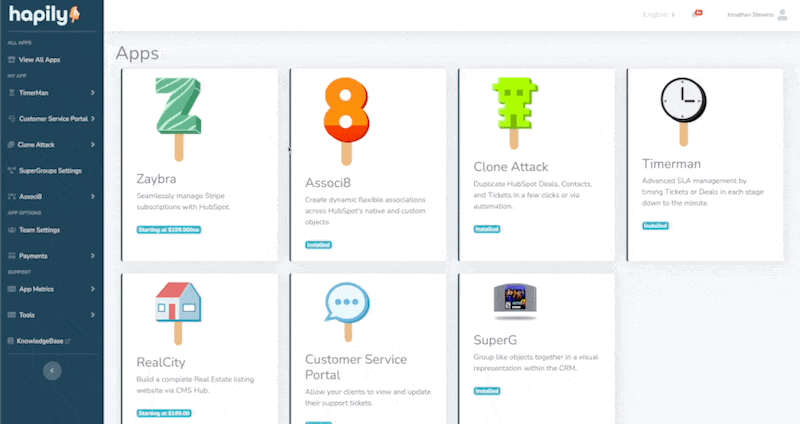The width and height of the screenshot is (800, 424).
Task: Click Zaybra's Starting at $199.00/mo badge
Action: [x=169, y=230]
